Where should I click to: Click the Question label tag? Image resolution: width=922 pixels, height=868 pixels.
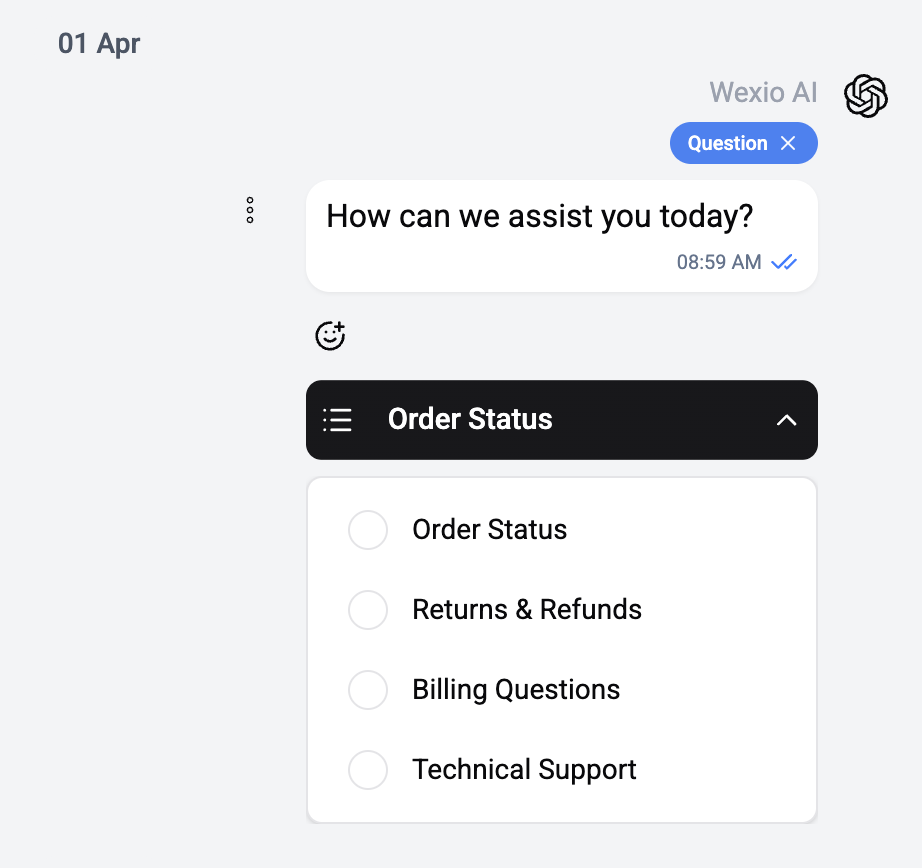click(727, 143)
